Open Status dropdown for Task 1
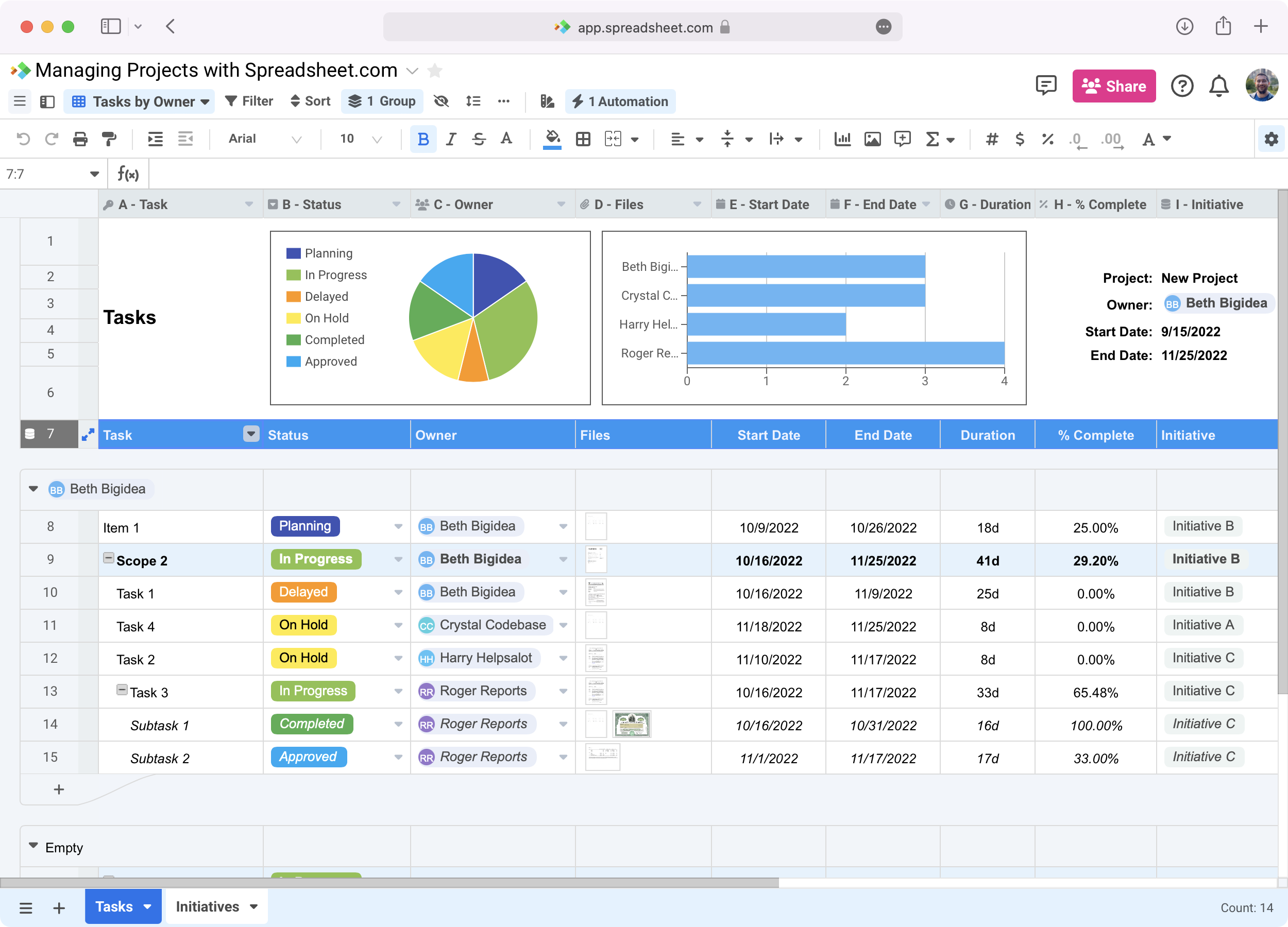This screenshot has width=1288, height=927. pyautogui.click(x=398, y=593)
